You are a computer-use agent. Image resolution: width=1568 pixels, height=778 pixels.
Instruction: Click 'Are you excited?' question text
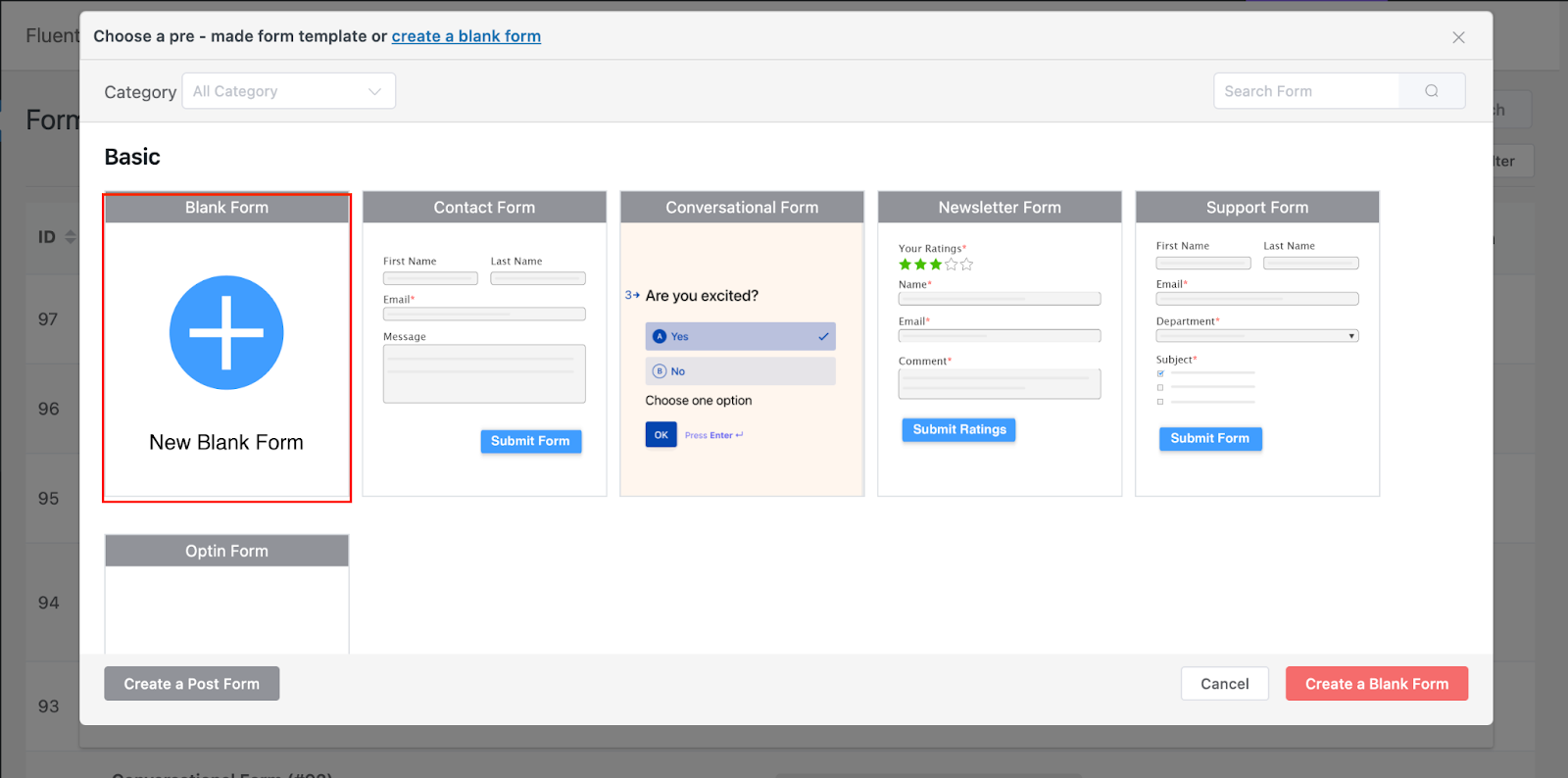point(702,296)
